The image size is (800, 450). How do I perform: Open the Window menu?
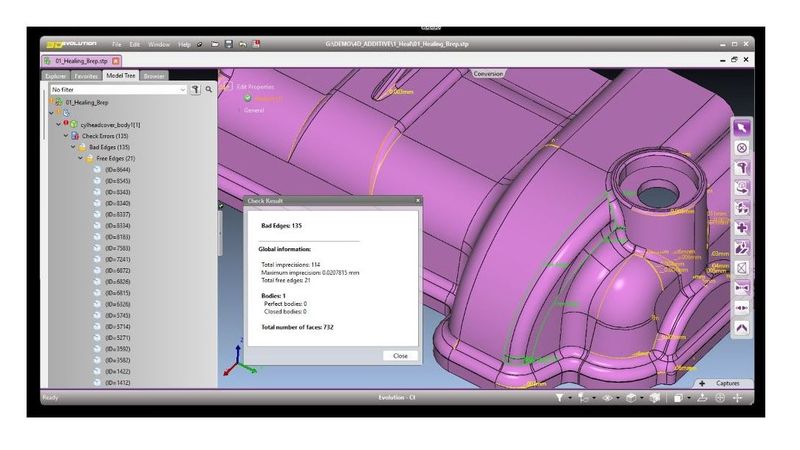159,44
